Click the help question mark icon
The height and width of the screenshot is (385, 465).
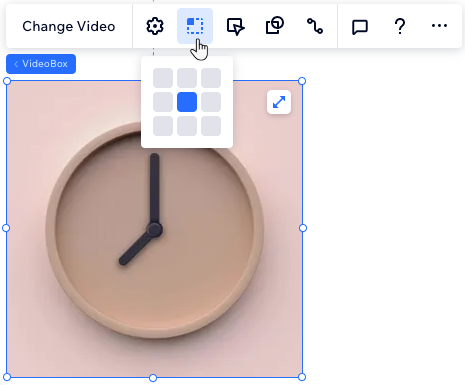pos(400,26)
